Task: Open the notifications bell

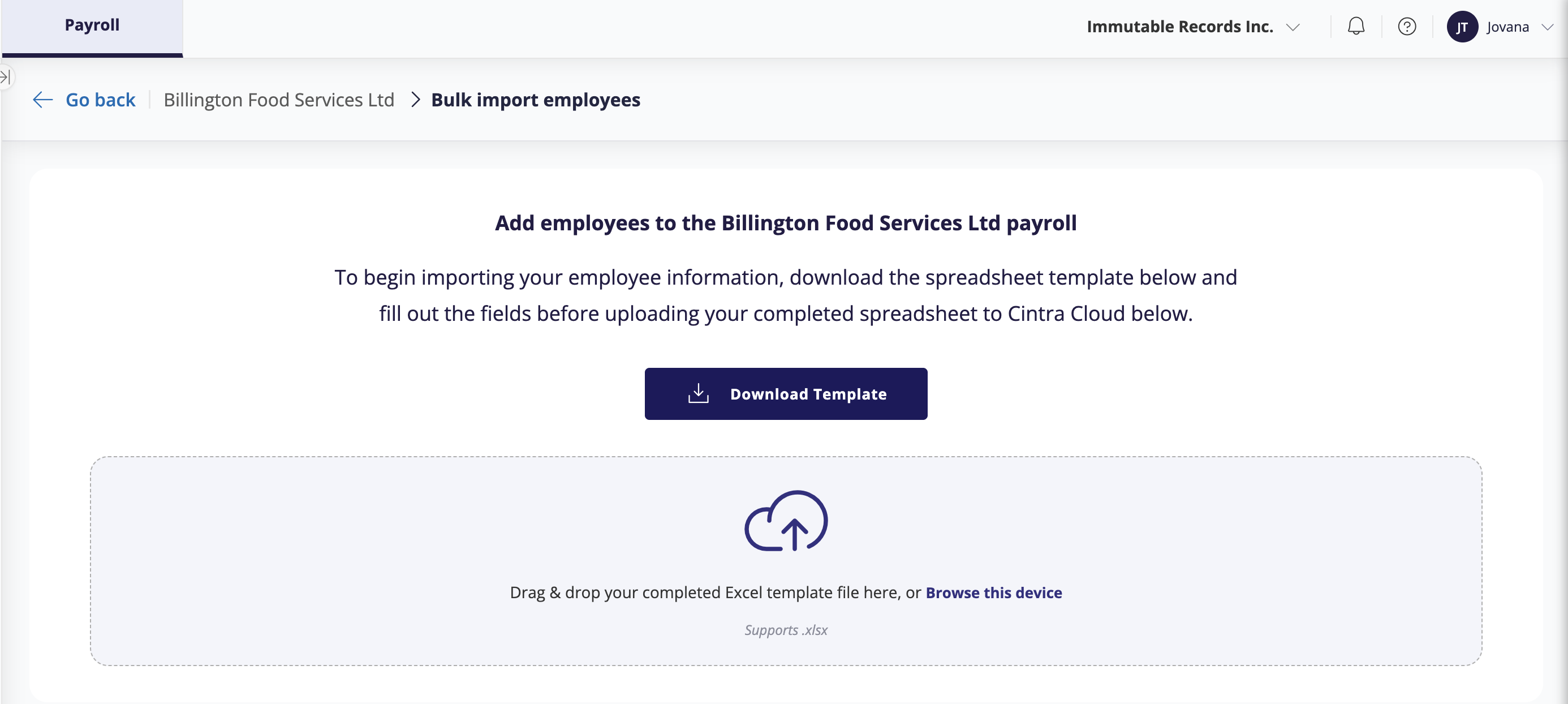Action: click(1355, 27)
